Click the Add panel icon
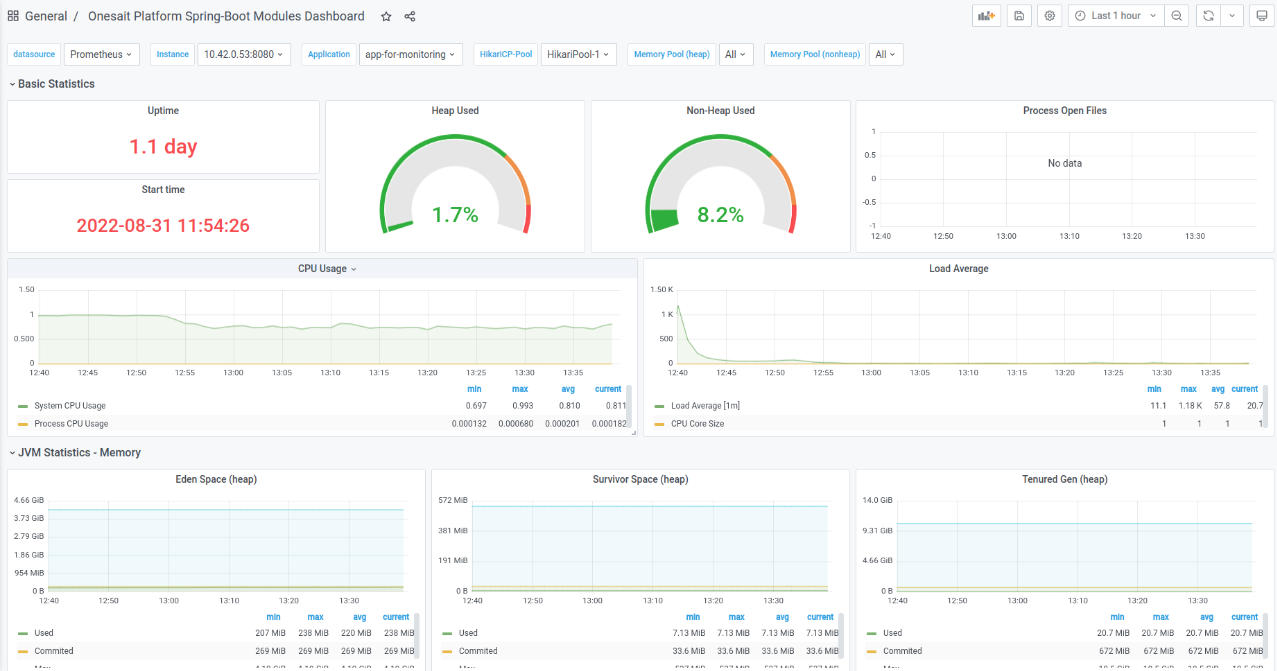The width and height of the screenshot is (1277, 671). (985, 15)
